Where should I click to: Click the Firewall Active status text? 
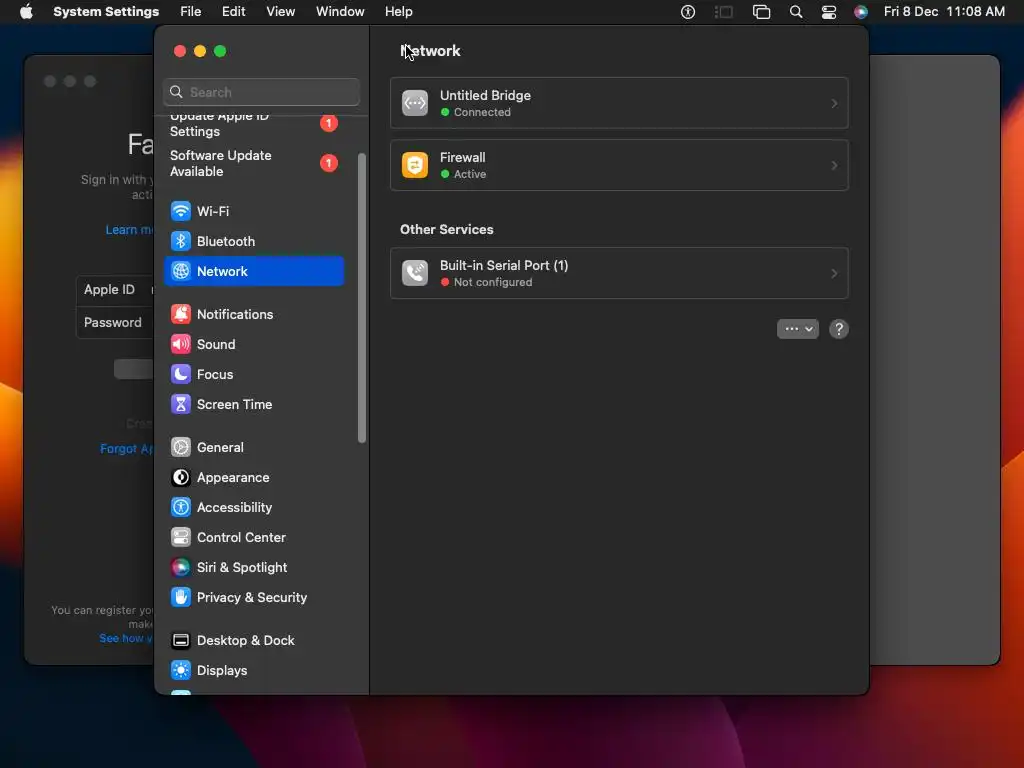point(470,174)
